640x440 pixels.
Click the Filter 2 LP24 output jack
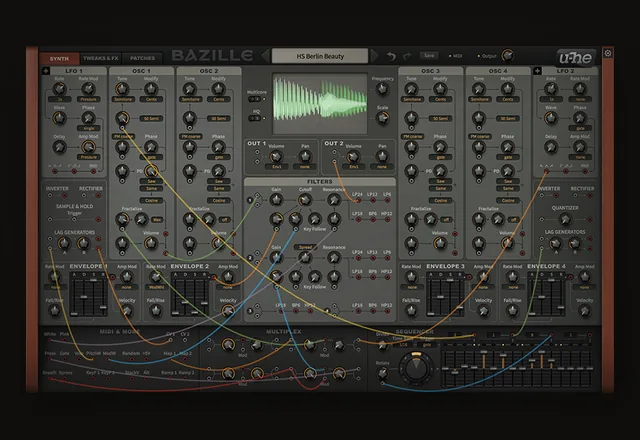click(358, 258)
